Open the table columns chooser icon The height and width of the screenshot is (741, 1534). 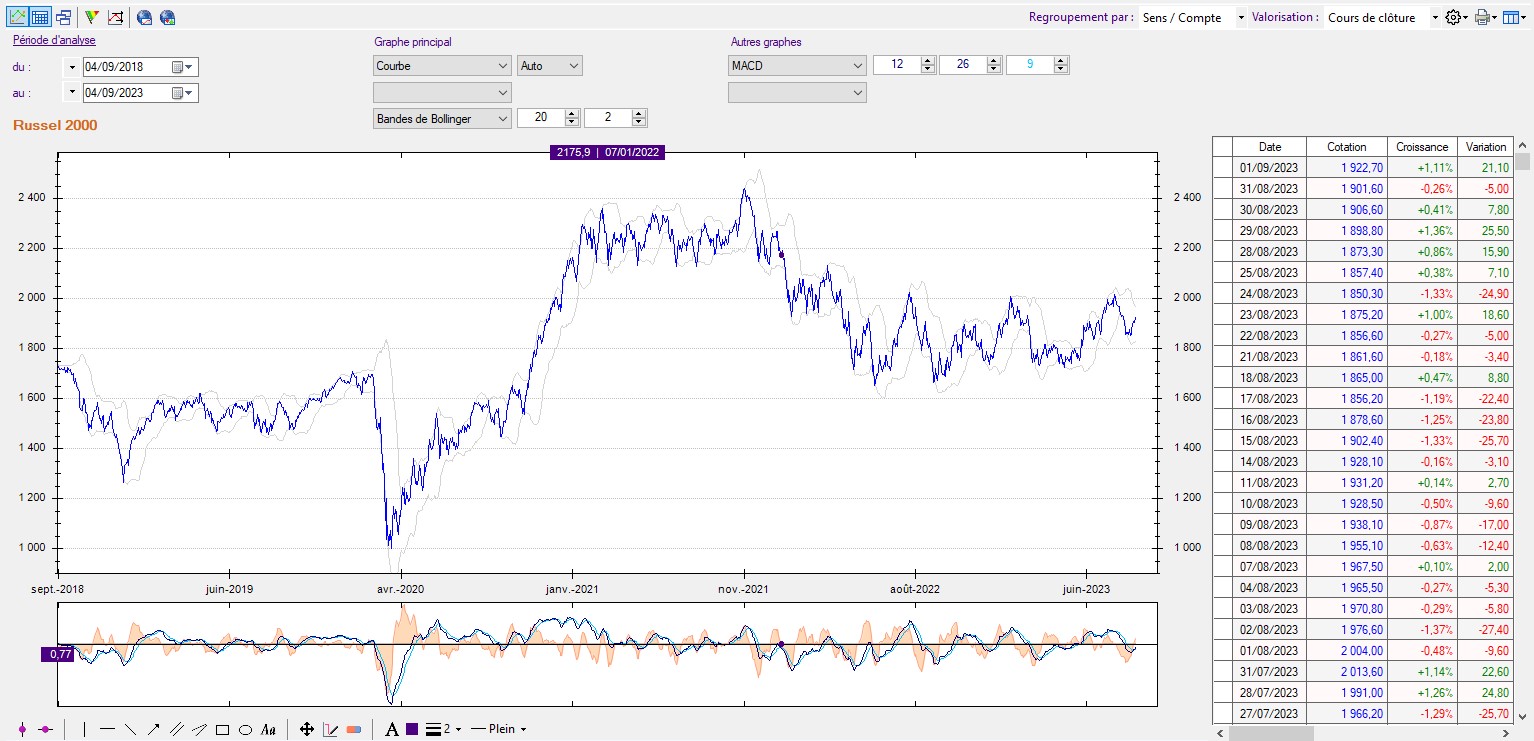tap(1514, 17)
